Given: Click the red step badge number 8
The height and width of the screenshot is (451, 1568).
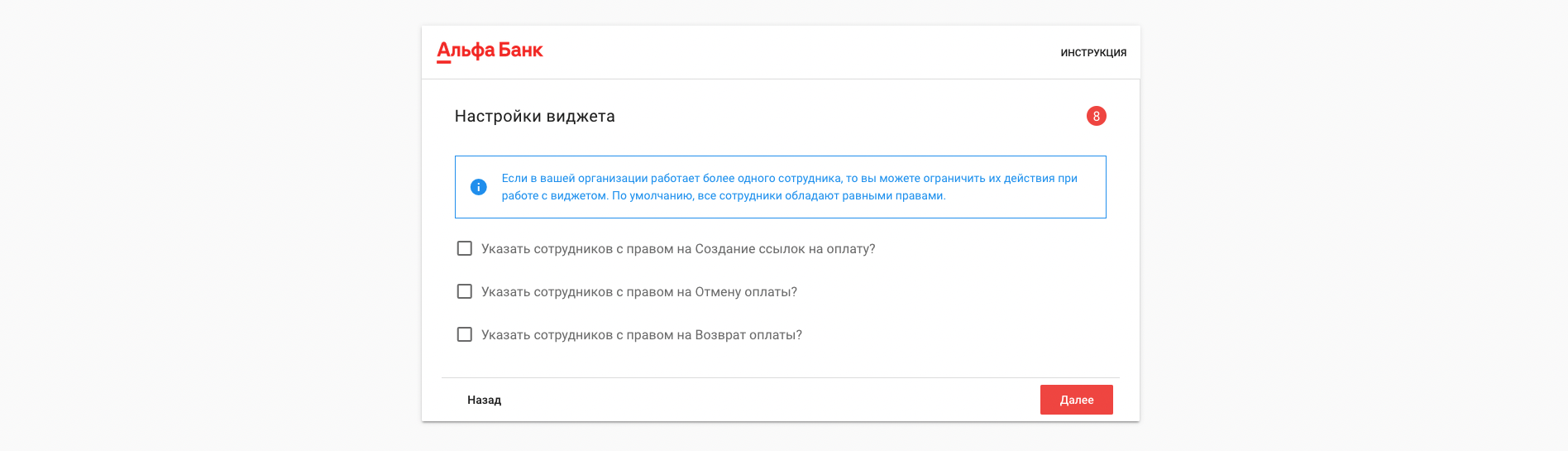Looking at the screenshot, I should coord(1096,116).
